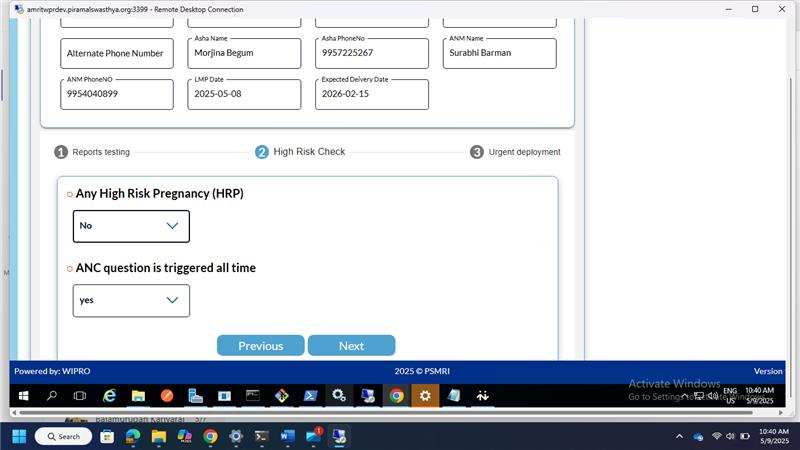Image resolution: width=800 pixels, height=450 pixels.
Task: Open OneDrive cloud icon in local tray
Action: click(x=698, y=437)
